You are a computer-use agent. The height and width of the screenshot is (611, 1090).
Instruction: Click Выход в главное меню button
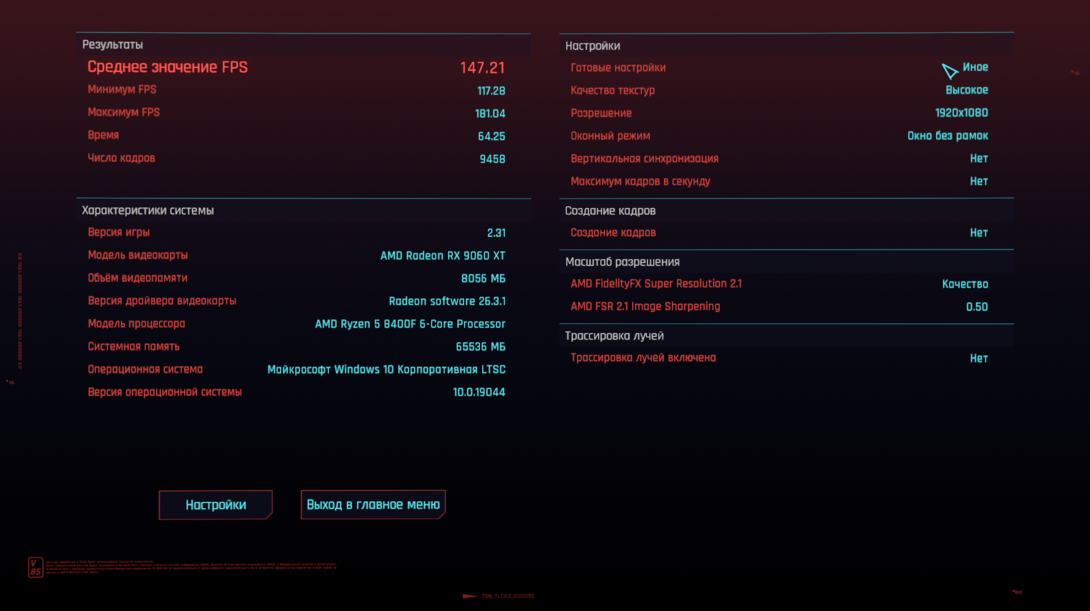click(x=373, y=505)
